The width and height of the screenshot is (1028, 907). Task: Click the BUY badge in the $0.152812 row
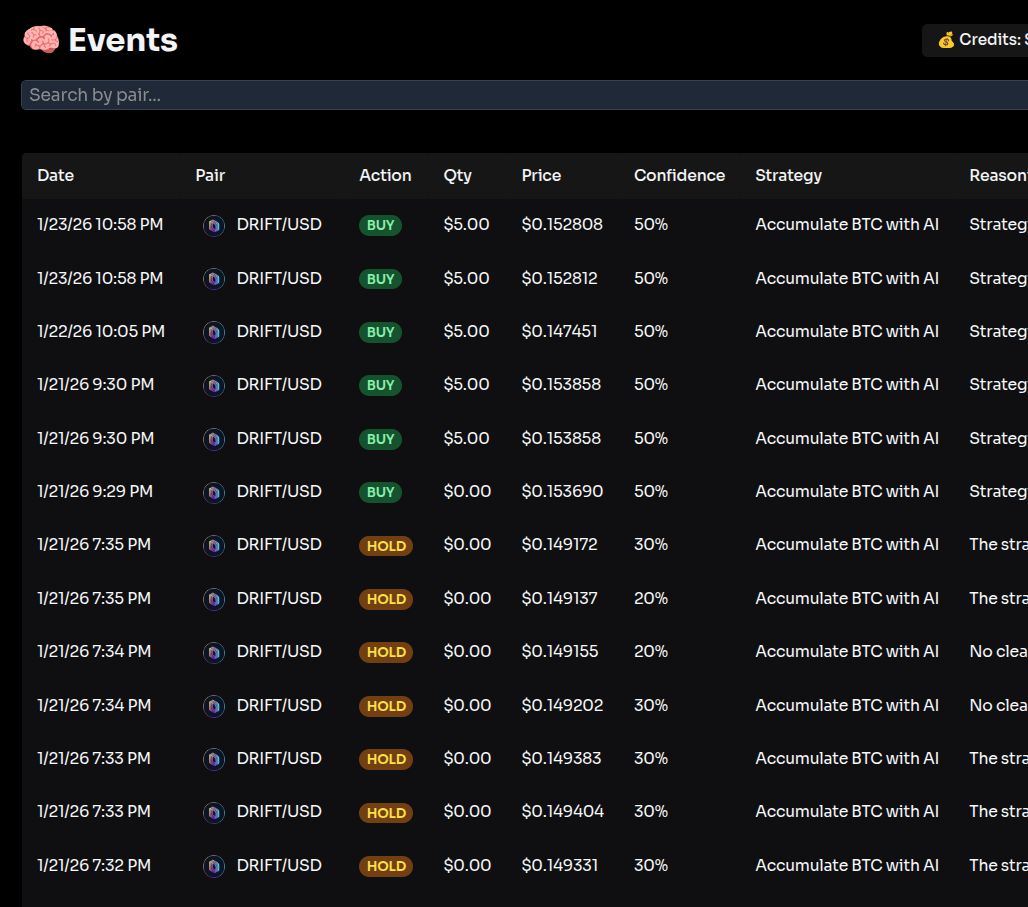380,279
